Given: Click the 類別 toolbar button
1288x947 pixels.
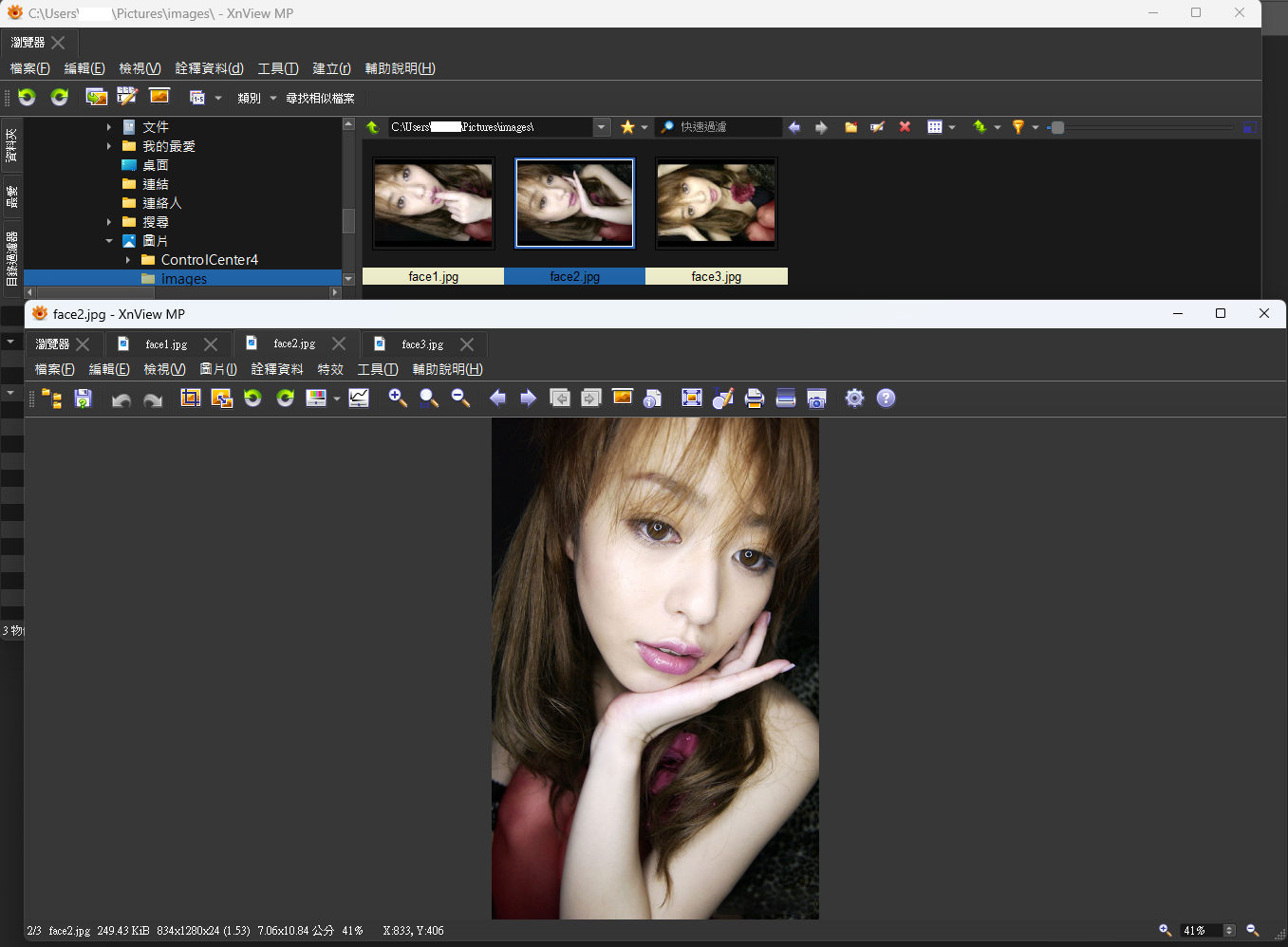Looking at the screenshot, I should pyautogui.click(x=249, y=98).
